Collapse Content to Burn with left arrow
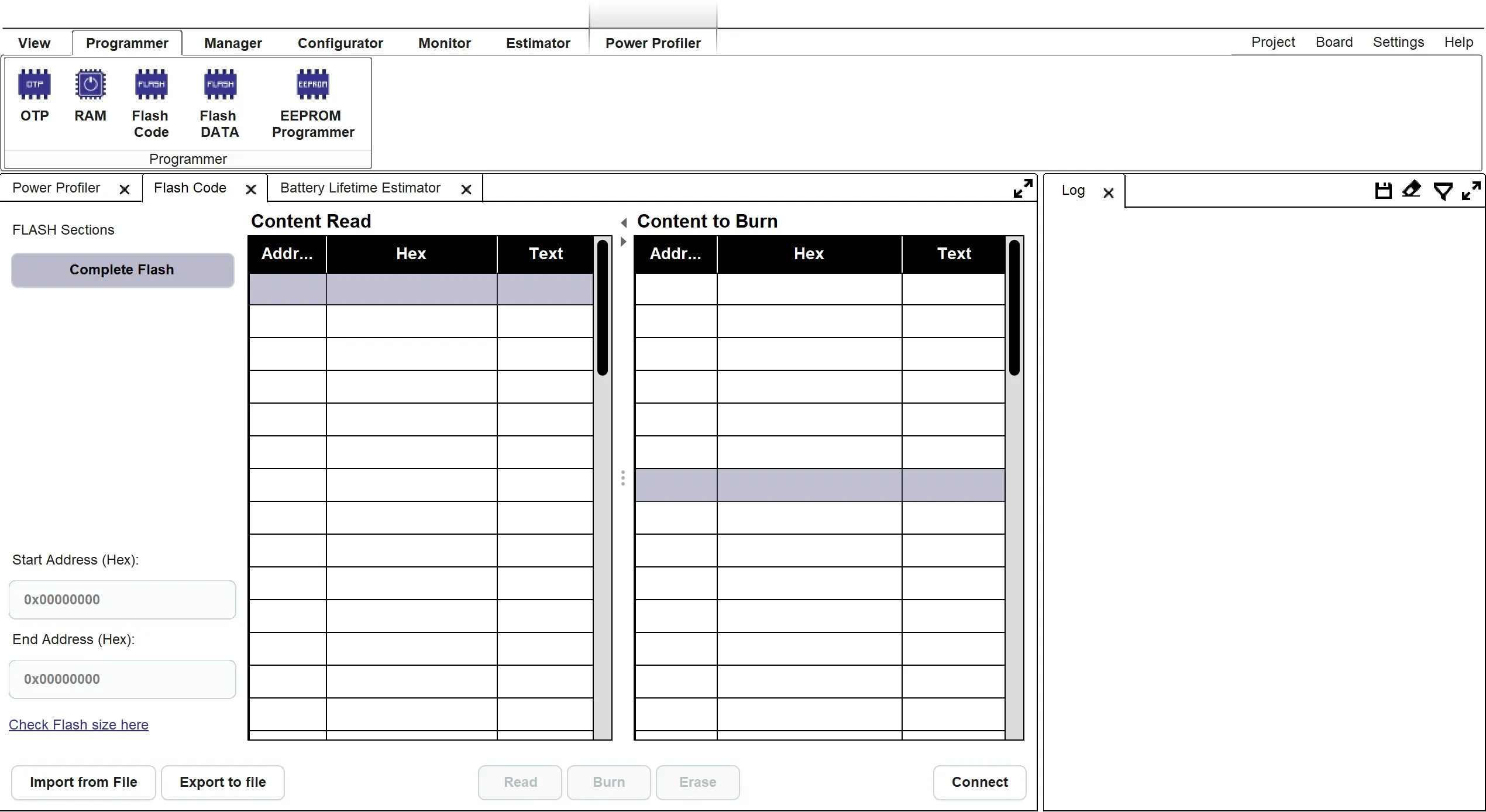This screenshot has width=1486, height=812. [x=624, y=222]
